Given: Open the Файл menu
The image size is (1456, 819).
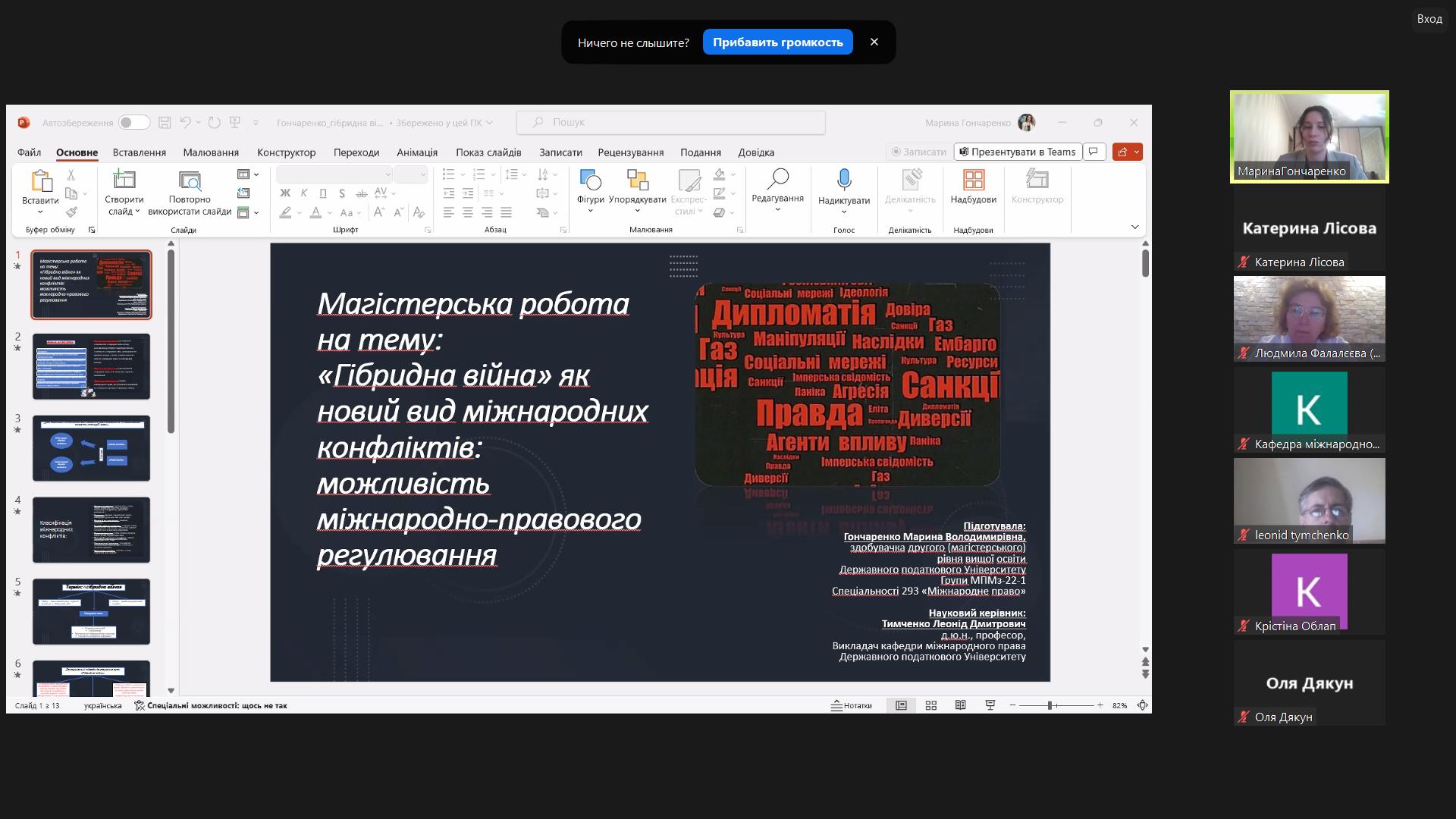Looking at the screenshot, I should tap(29, 152).
